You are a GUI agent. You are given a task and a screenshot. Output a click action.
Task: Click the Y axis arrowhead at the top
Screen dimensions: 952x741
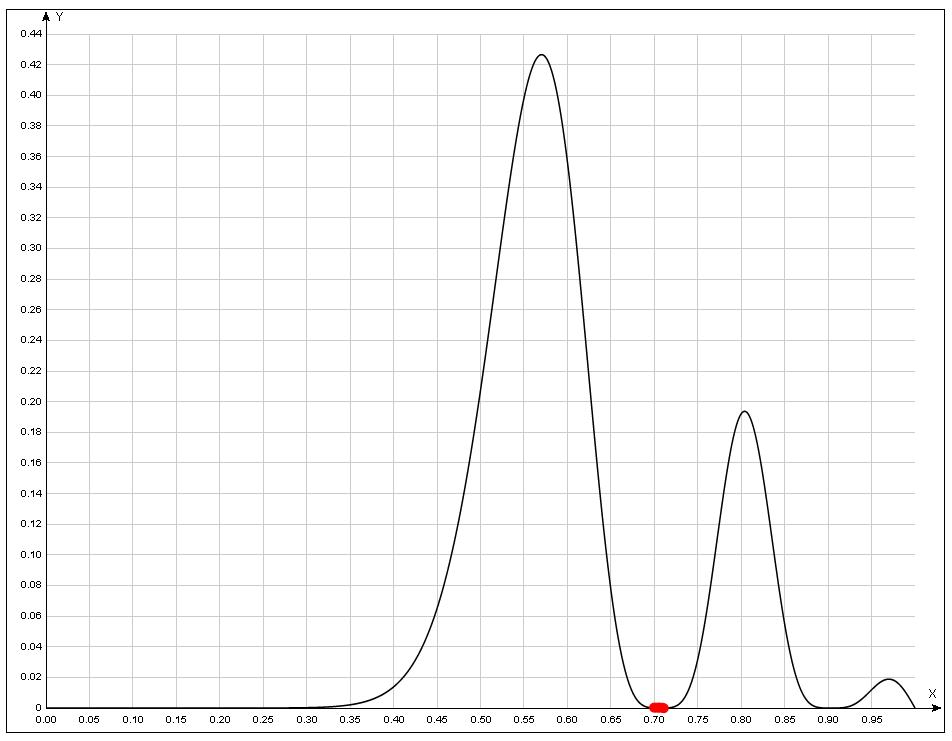(x=46, y=16)
